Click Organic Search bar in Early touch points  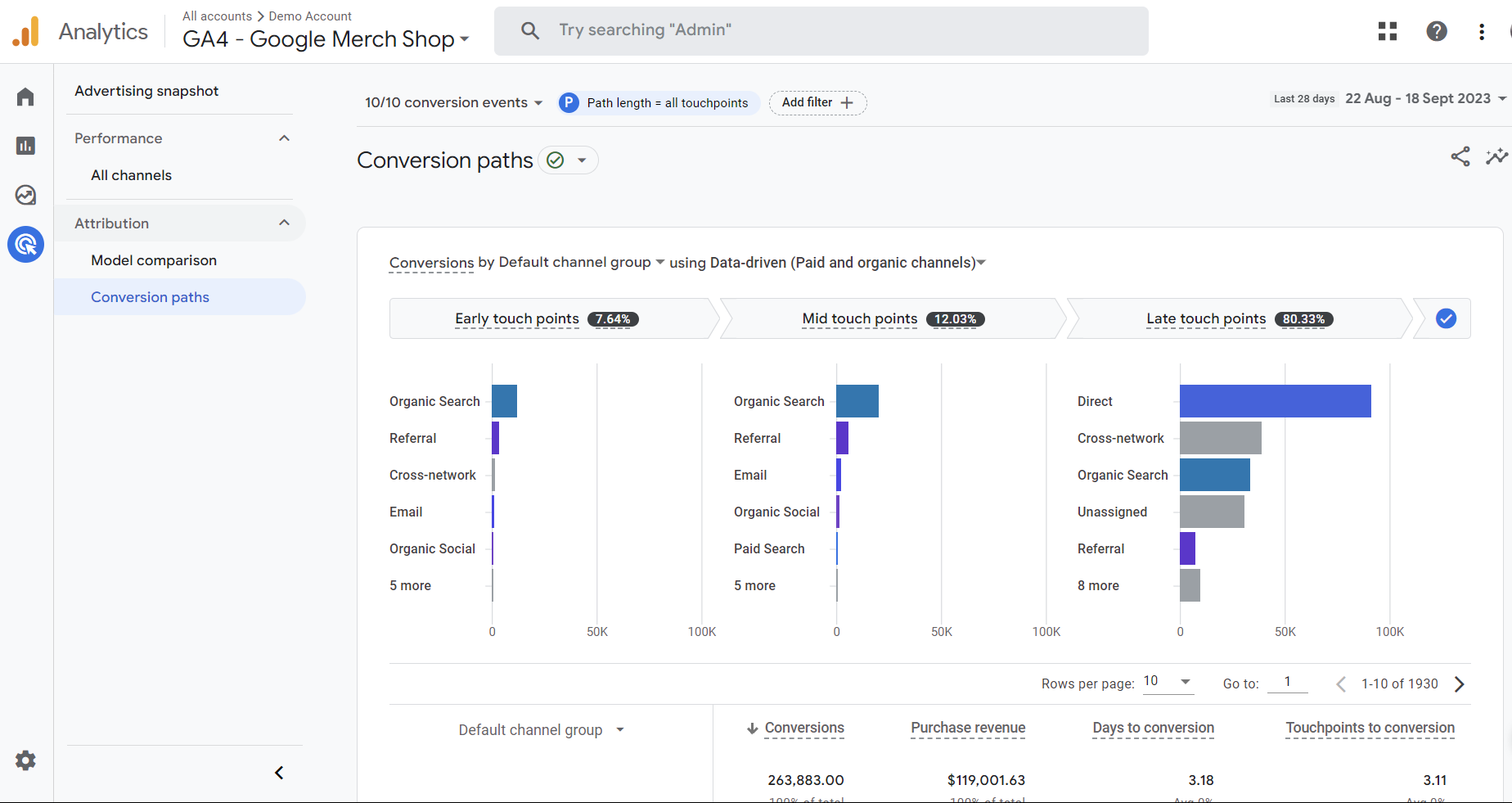(x=505, y=401)
